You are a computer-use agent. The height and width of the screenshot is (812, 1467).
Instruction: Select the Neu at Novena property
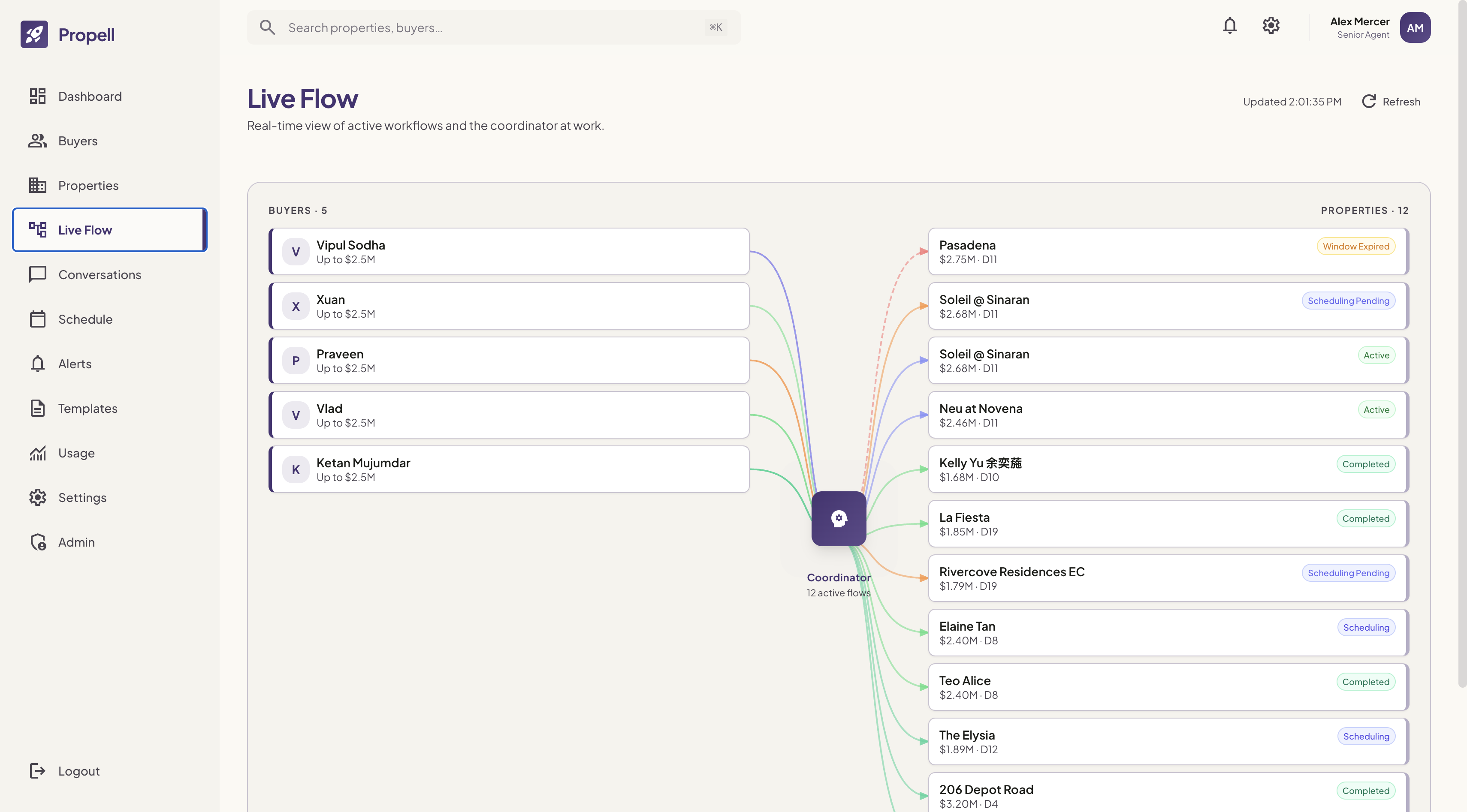pyautogui.click(x=1168, y=415)
